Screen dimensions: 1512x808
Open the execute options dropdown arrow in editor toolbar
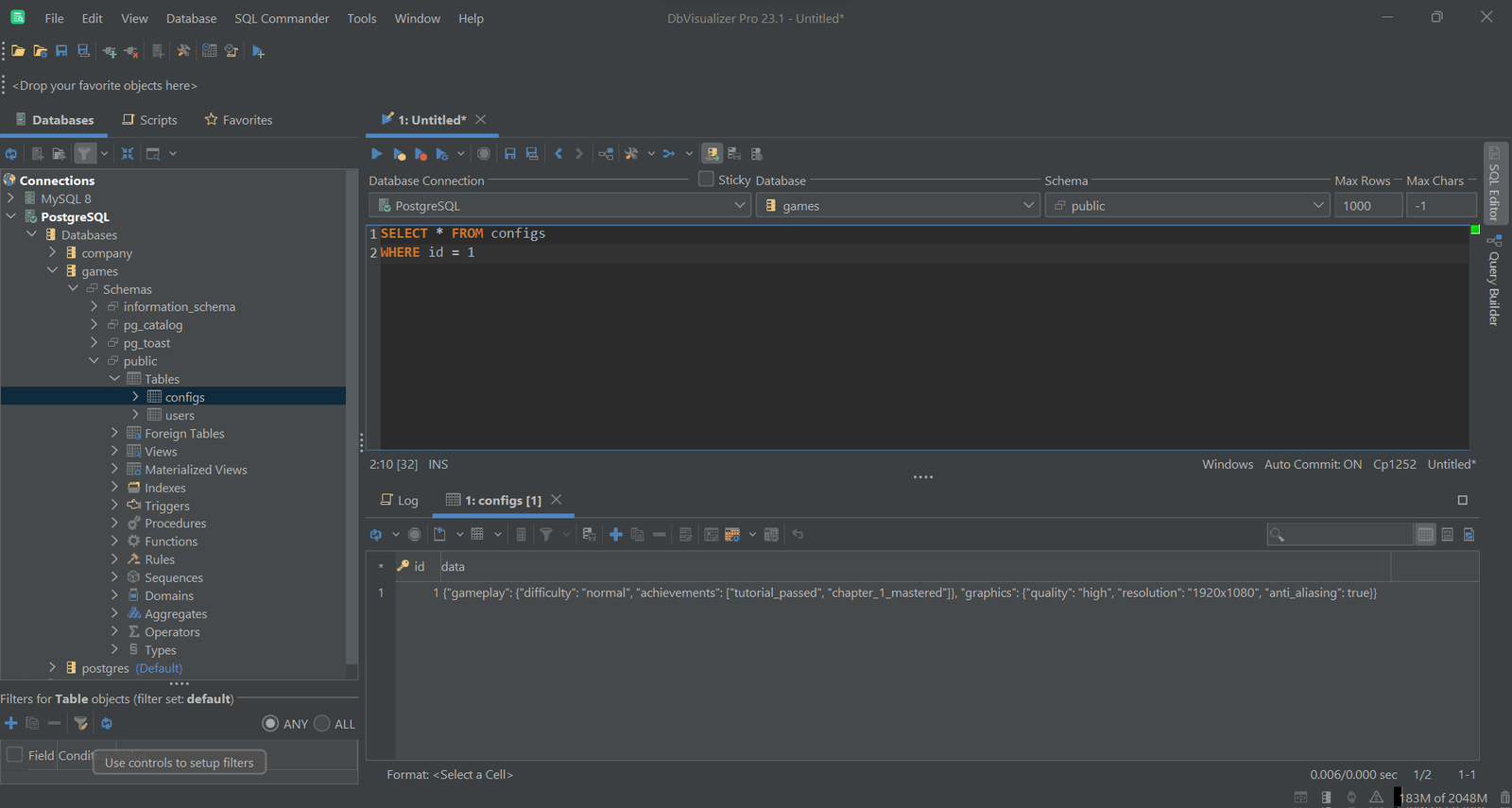pyautogui.click(x=461, y=153)
